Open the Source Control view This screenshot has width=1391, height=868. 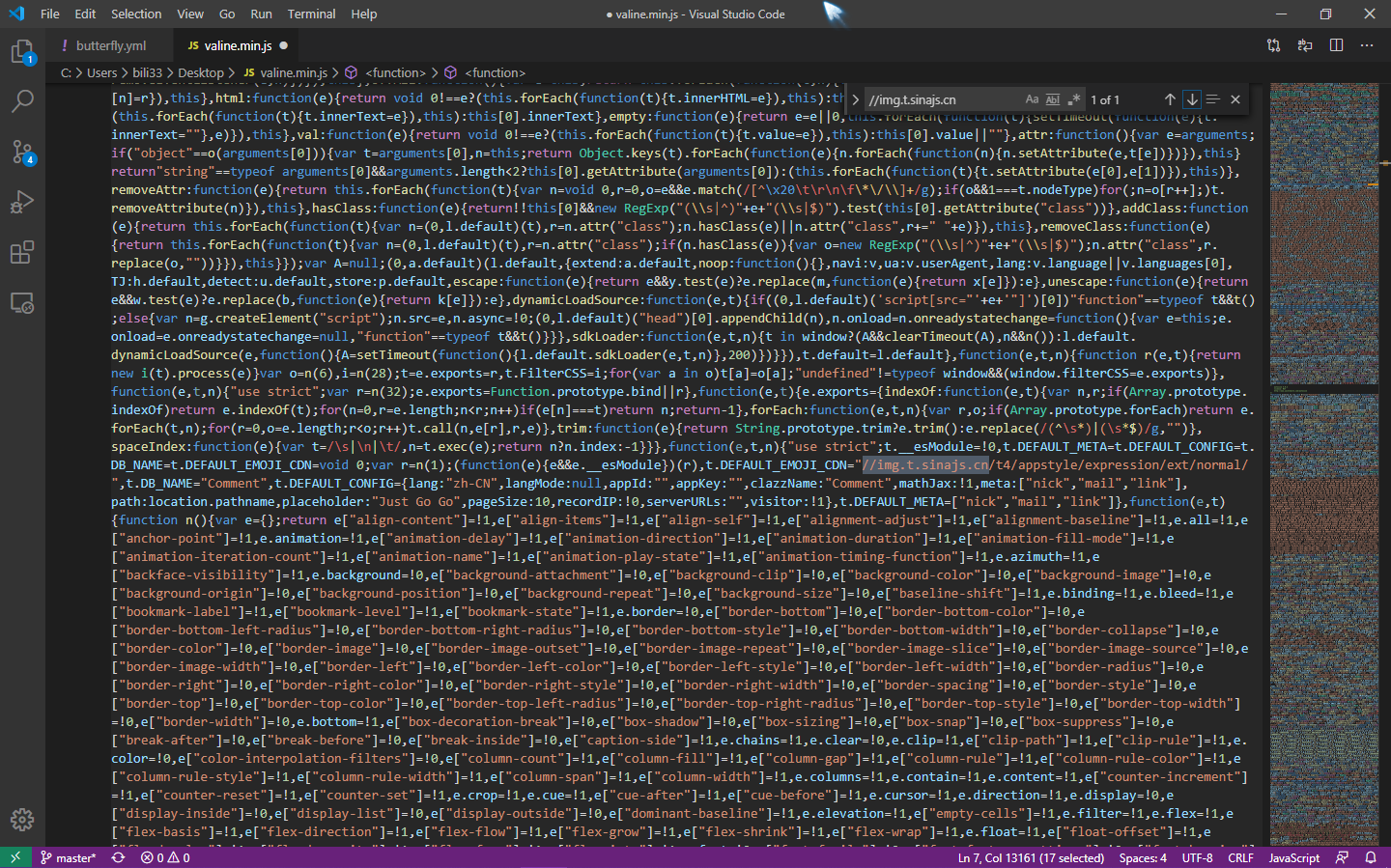22,152
